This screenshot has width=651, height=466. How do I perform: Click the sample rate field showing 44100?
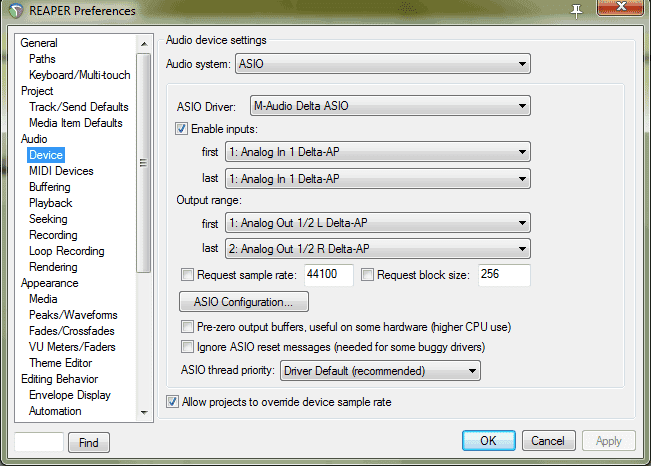[328, 275]
